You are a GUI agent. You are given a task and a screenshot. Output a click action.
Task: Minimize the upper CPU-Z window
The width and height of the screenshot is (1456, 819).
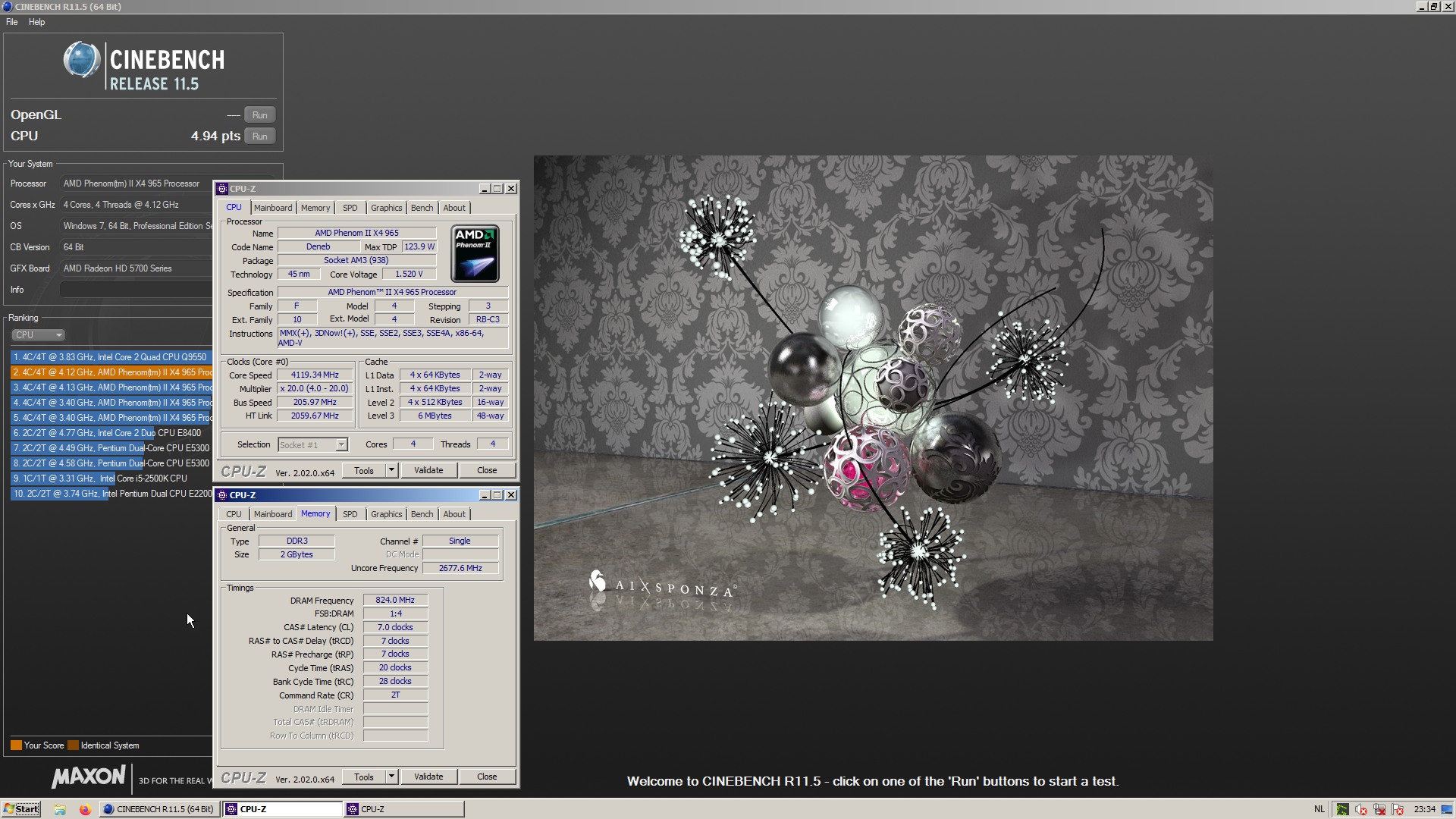(484, 189)
